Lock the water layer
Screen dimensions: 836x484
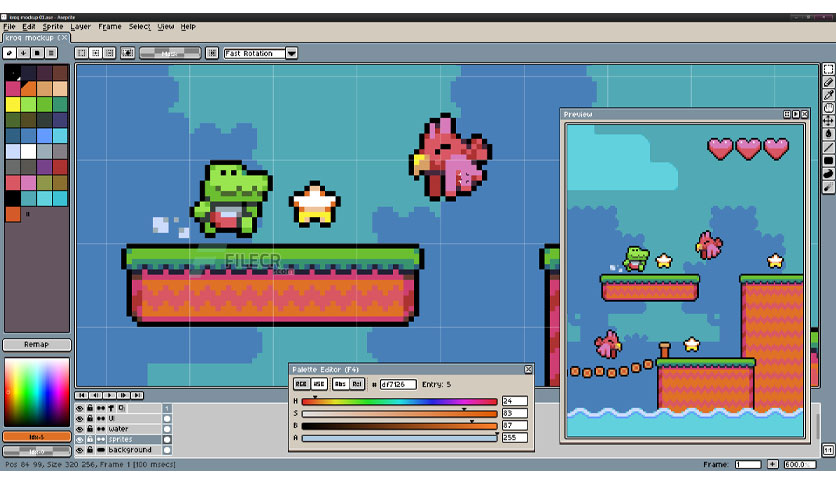90,429
